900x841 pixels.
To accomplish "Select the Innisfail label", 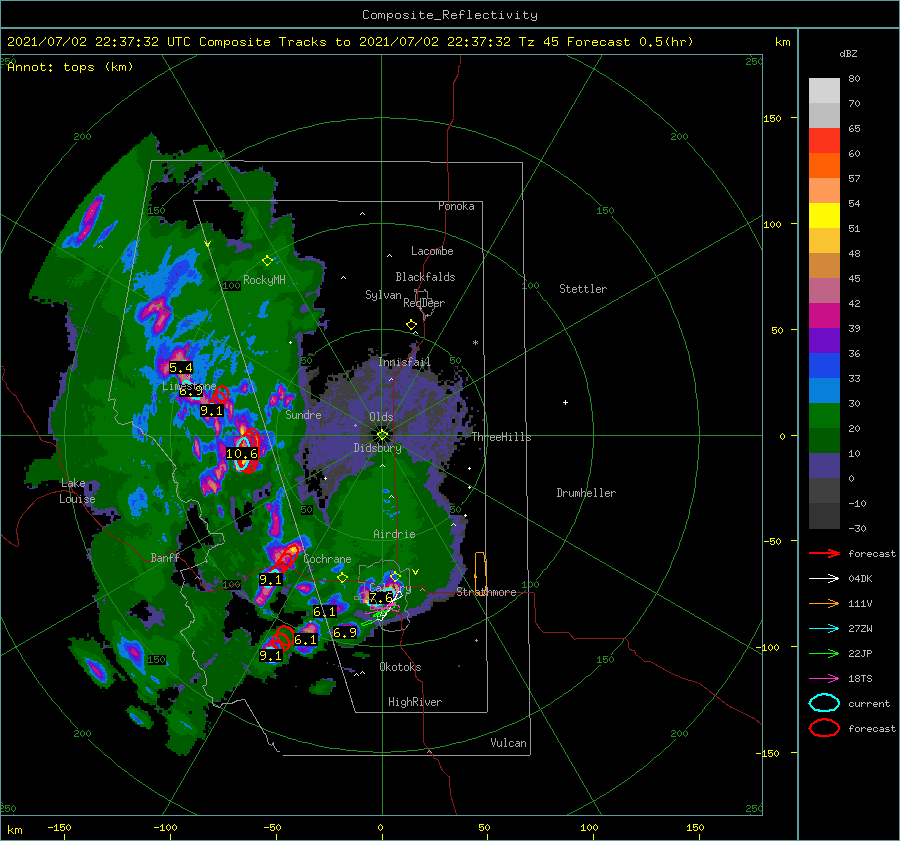I will 404,362.
